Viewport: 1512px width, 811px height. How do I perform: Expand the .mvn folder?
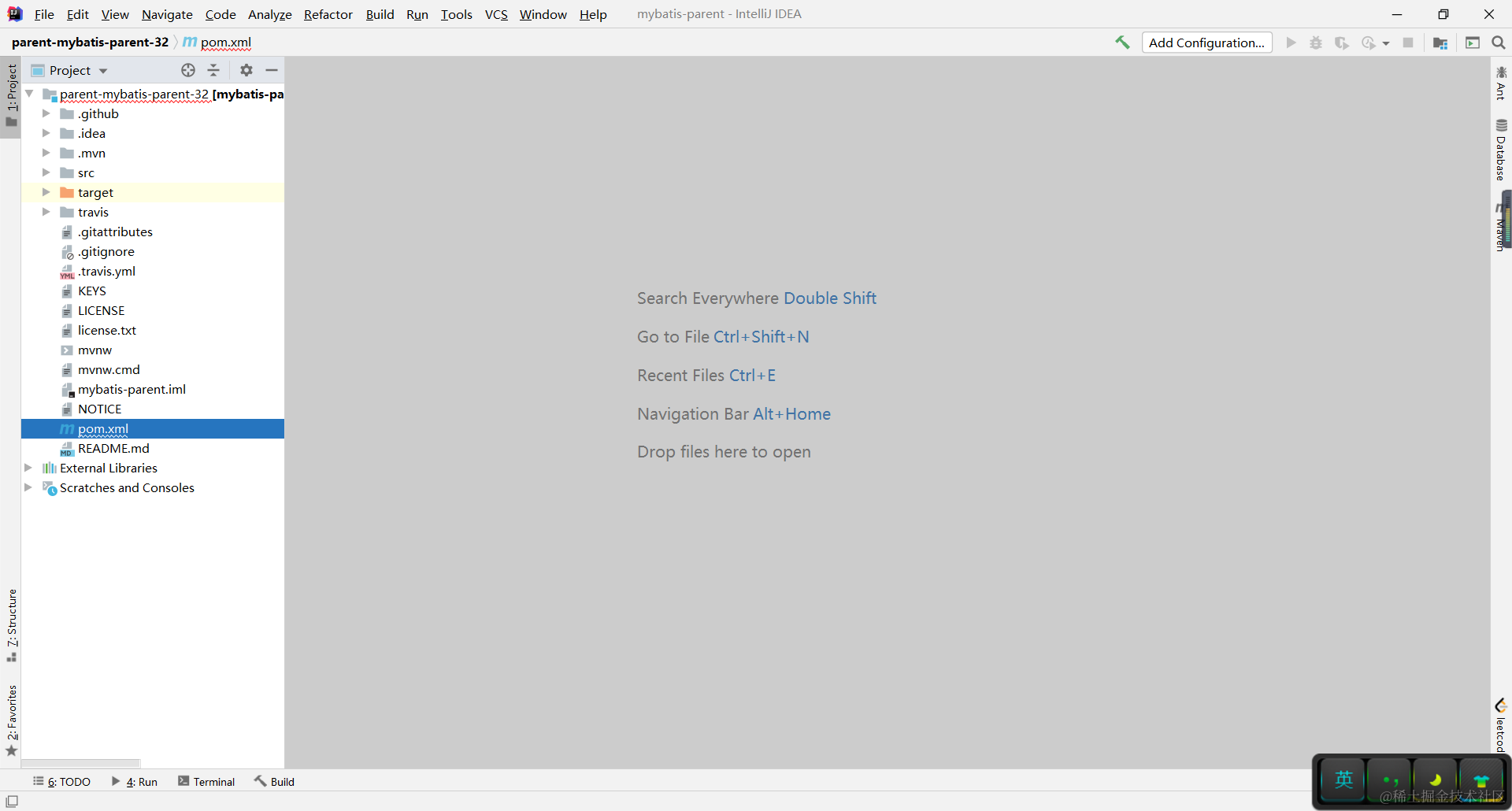(46, 153)
